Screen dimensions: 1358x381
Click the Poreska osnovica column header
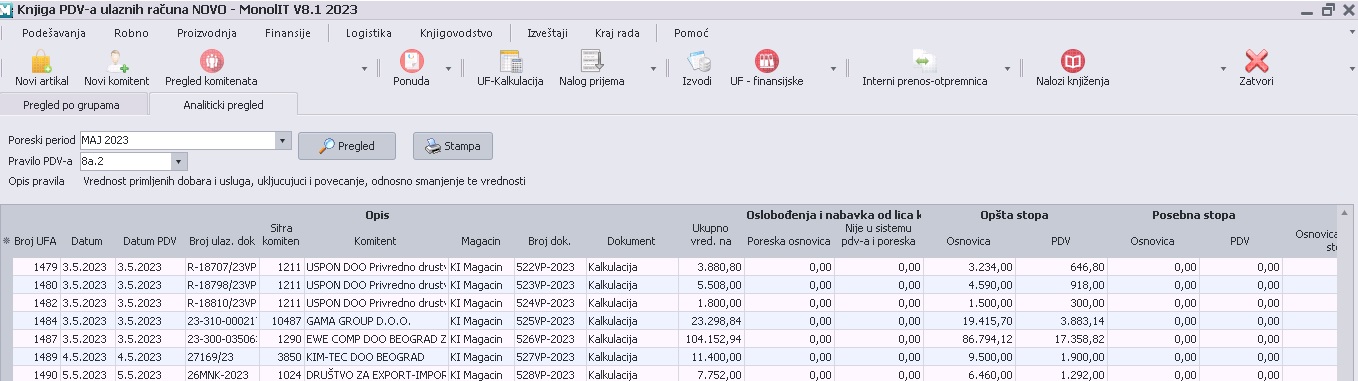pyautogui.click(x=789, y=241)
